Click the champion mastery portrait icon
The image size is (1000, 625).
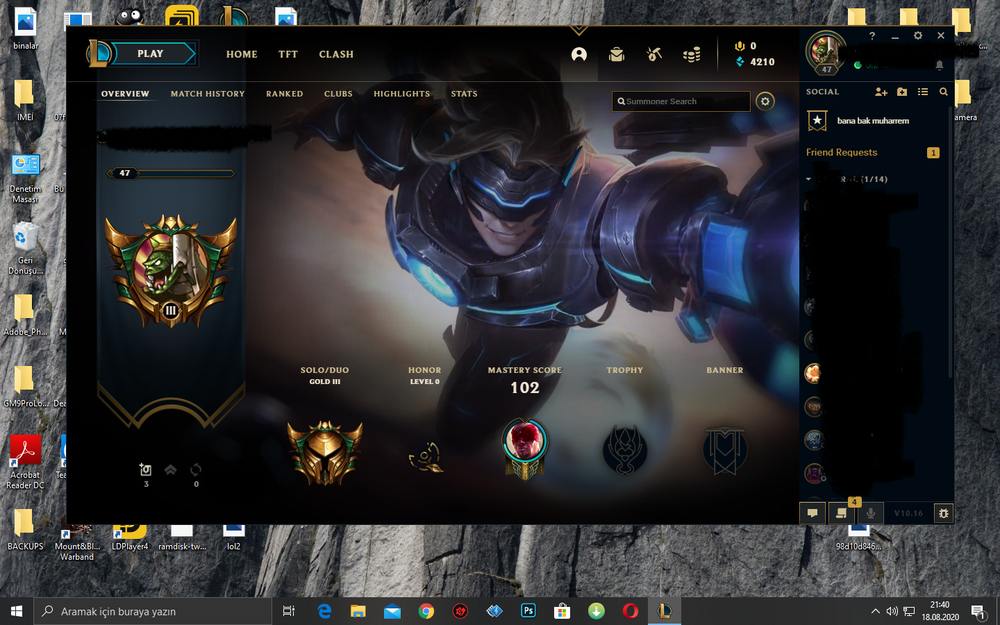[525, 448]
